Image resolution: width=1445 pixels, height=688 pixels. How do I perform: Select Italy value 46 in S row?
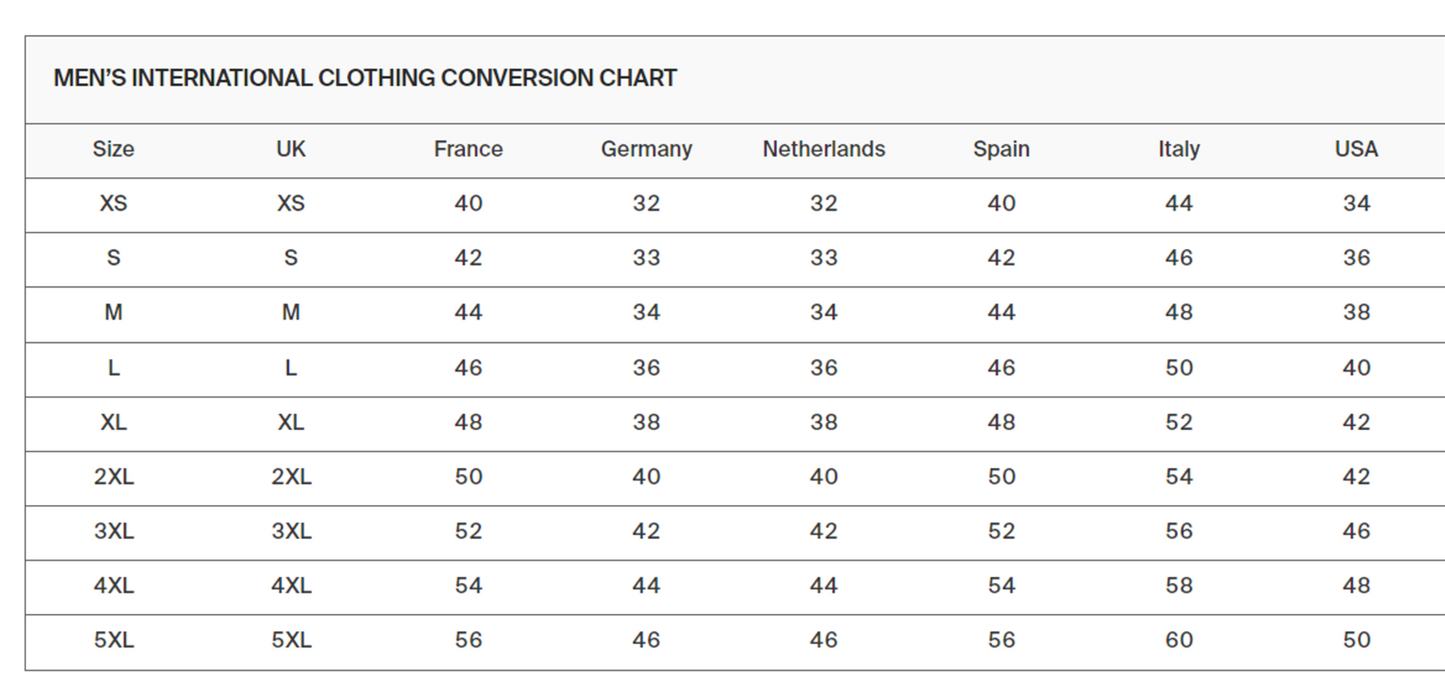[x=1179, y=258]
